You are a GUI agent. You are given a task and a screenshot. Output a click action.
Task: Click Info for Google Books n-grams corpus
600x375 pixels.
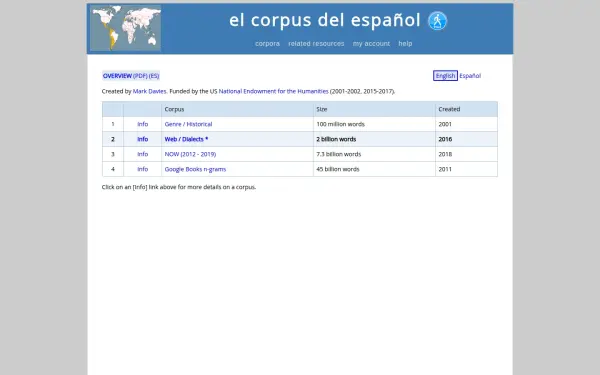143,169
